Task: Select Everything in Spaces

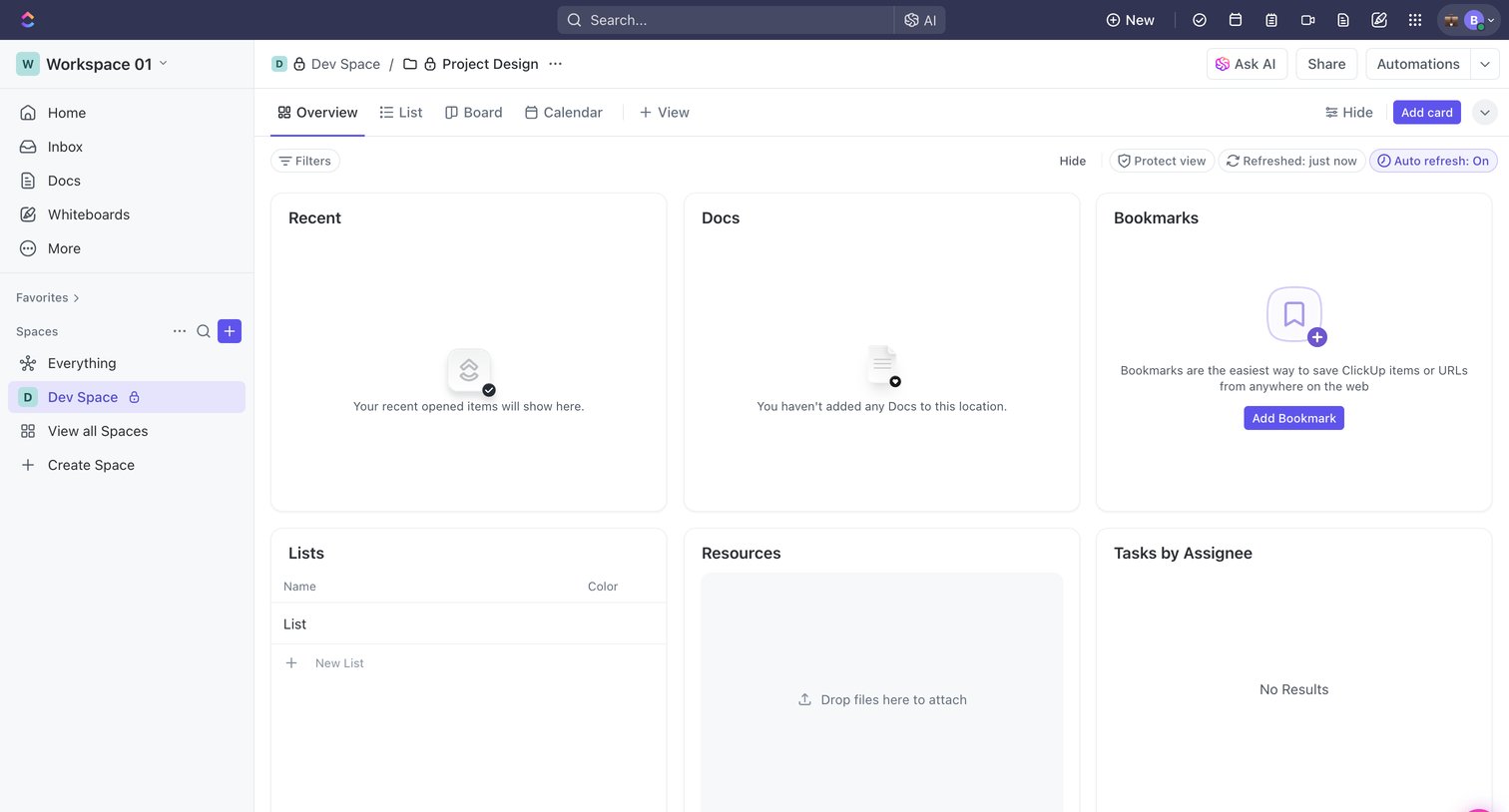Action: click(x=127, y=363)
